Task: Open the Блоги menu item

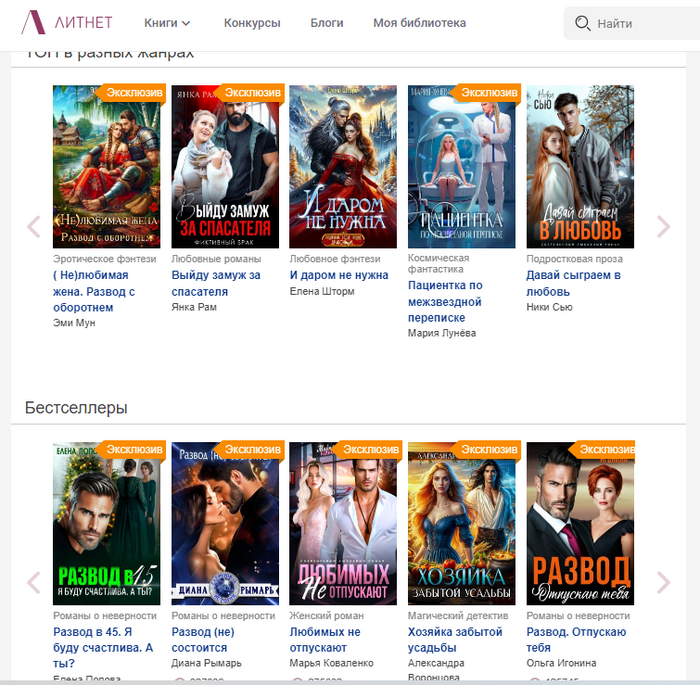Action: [327, 23]
